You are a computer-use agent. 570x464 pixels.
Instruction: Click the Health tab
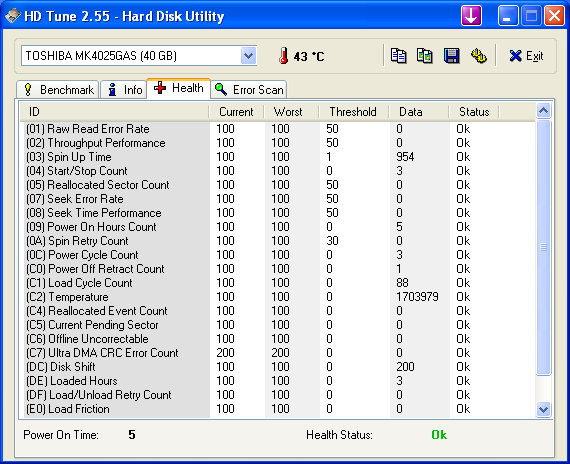pyautogui.click(x=178, y=88)
